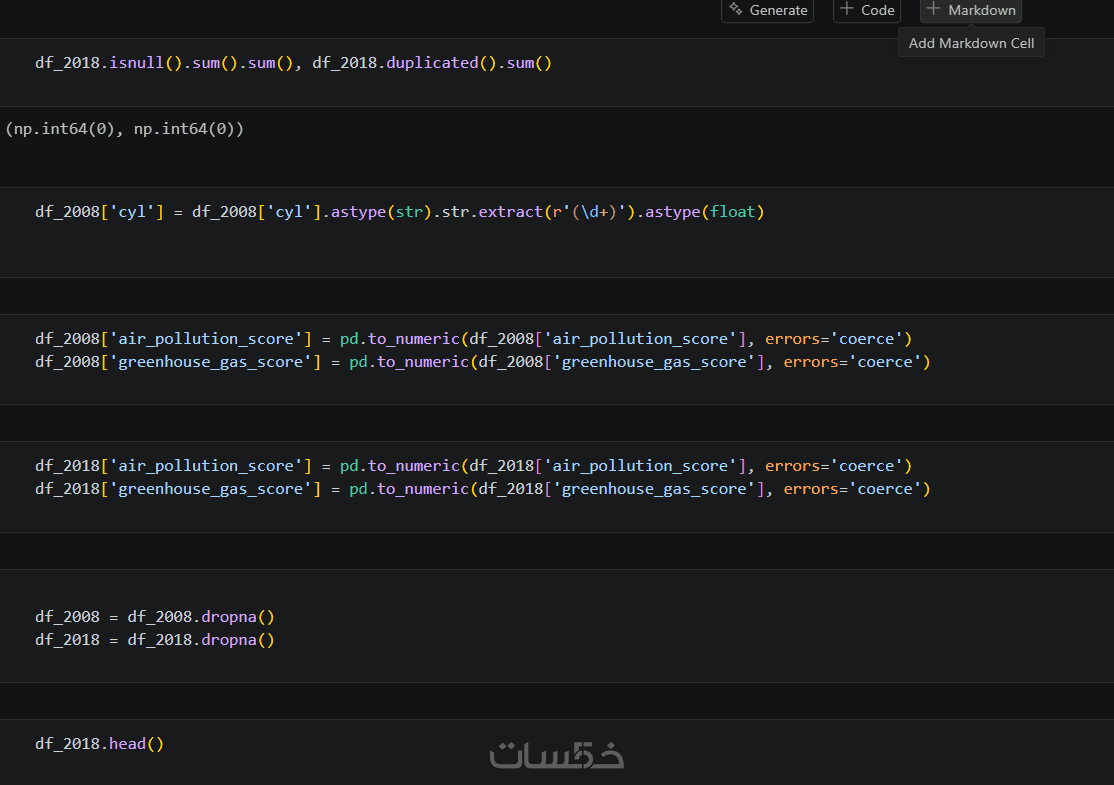Select the df_2018.isnull().sum() code cell
The height and width of the screenshot is (785, 1114).
coord(557,72)
